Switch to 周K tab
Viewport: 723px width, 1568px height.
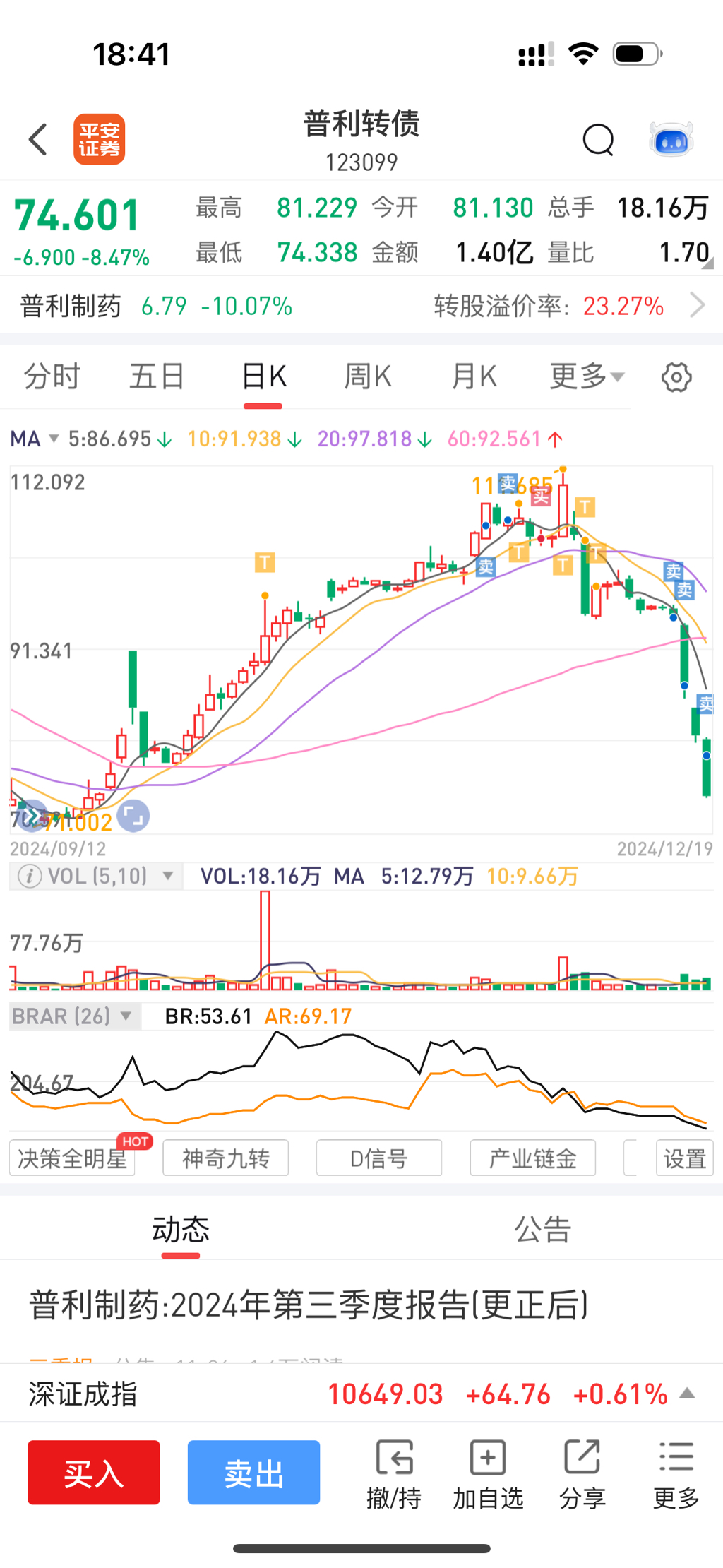coord(368,376)
